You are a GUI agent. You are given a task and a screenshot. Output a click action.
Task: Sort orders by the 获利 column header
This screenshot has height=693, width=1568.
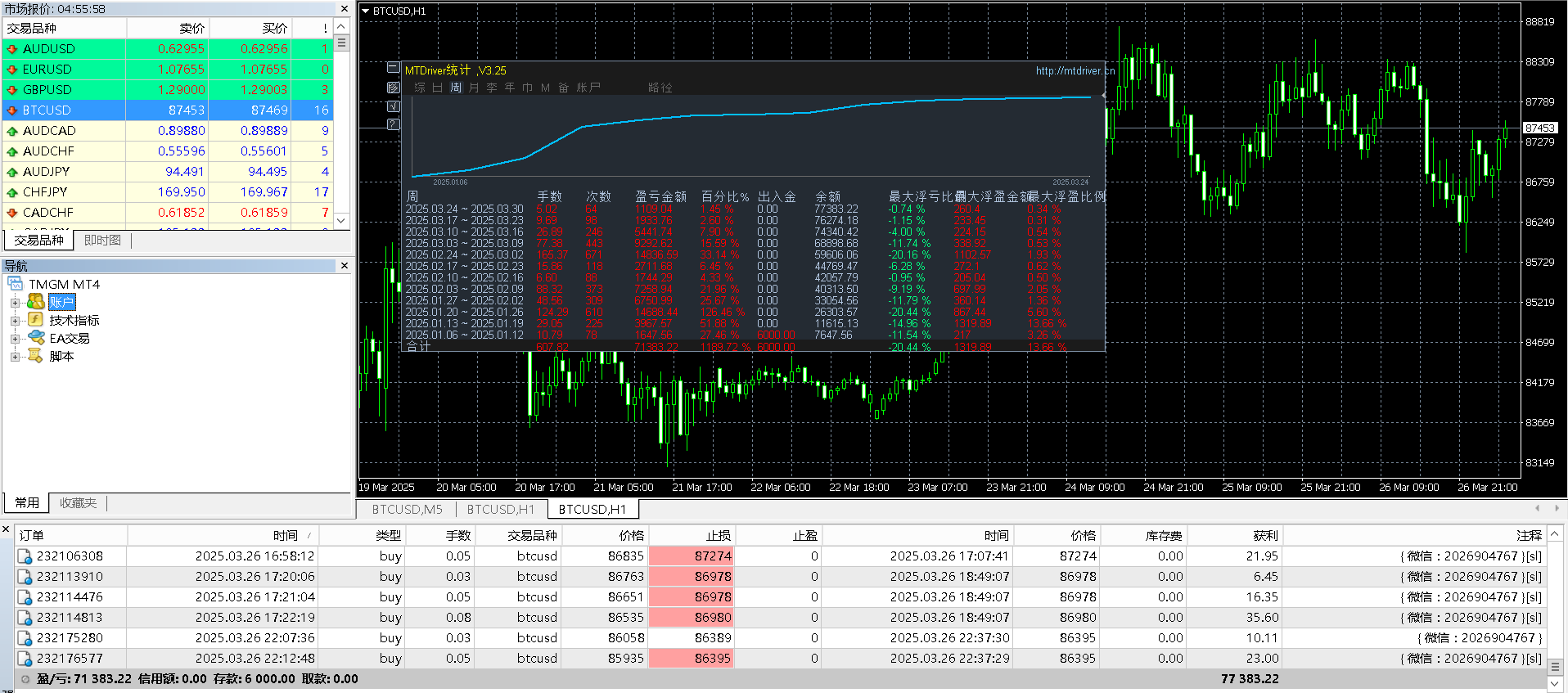tap(1265, 536)
